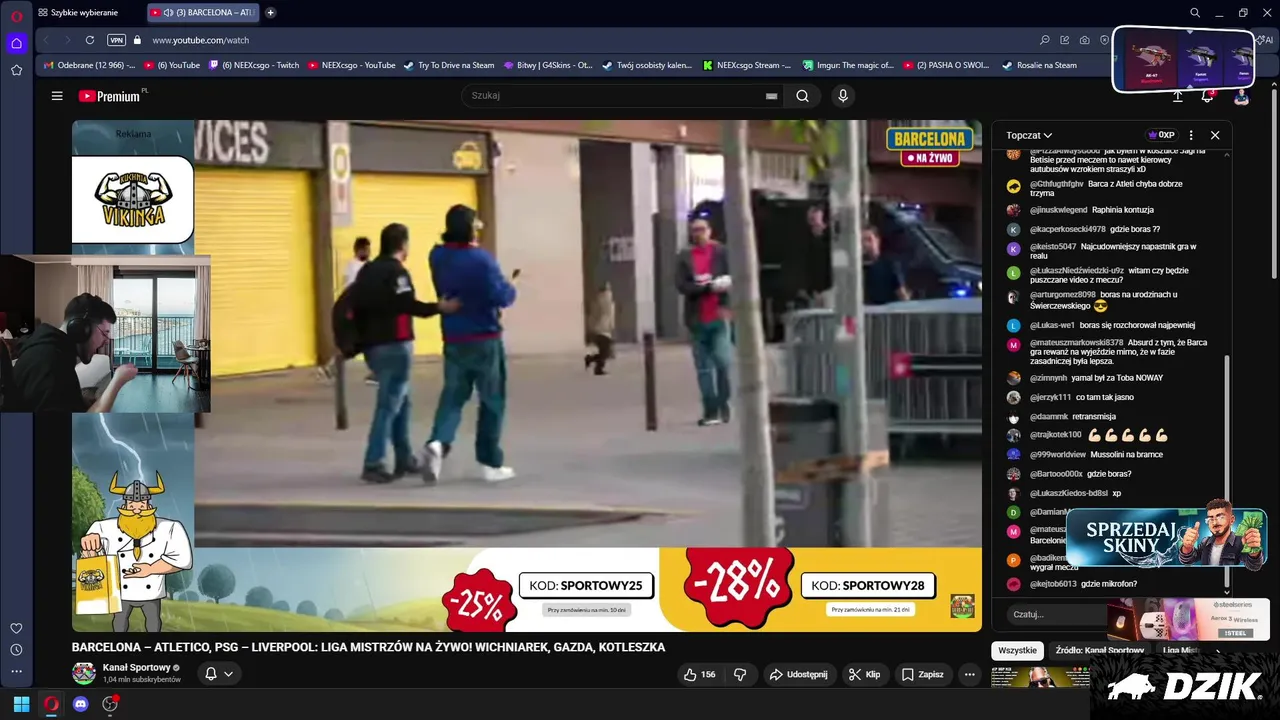Open Opera sidebar heart pinboards icon

(x=16, y=628)
